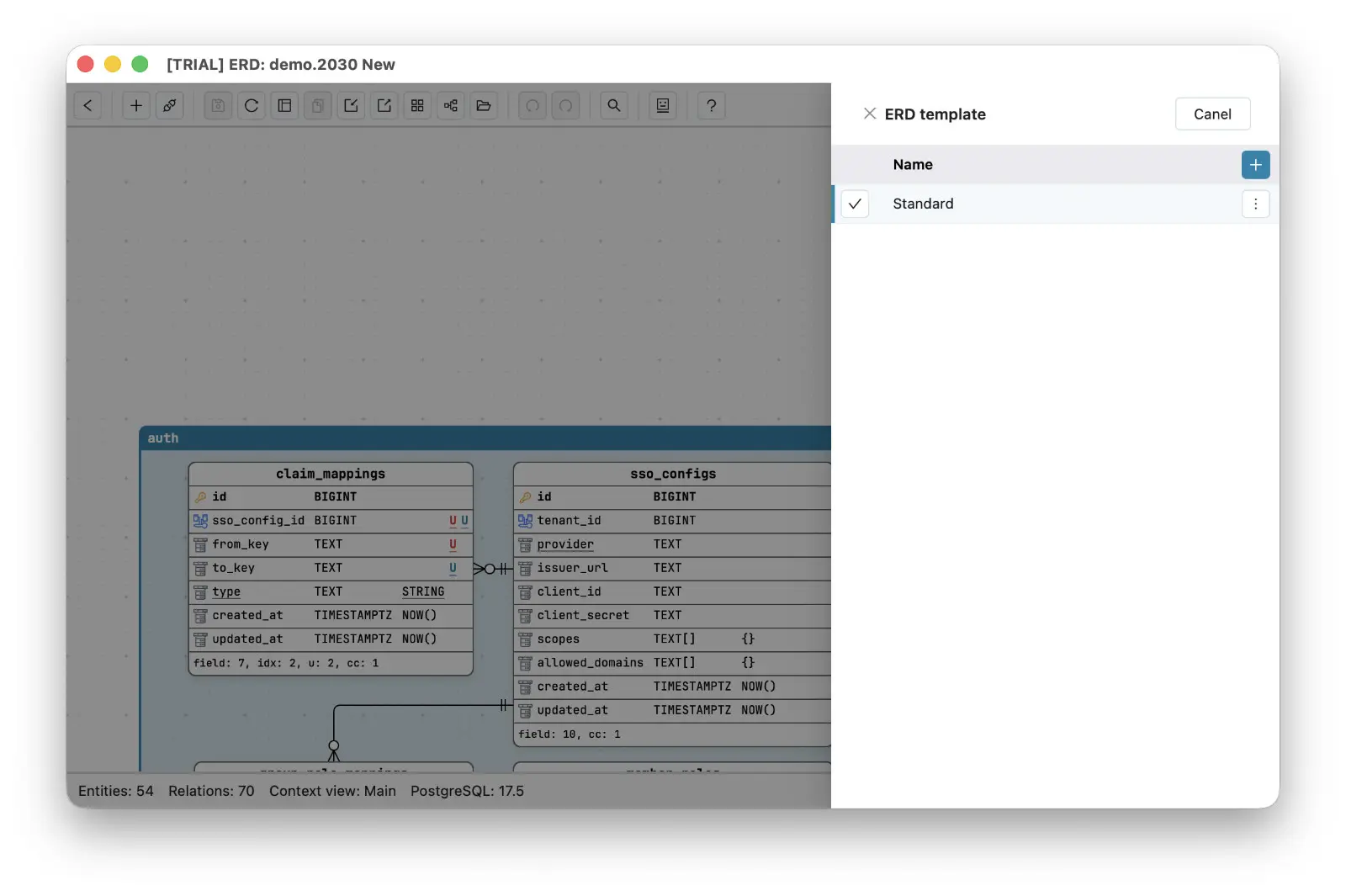Click the open folder icon
Image resolution: width=1346 pixels, height=896 pixels.
(484, 106)
